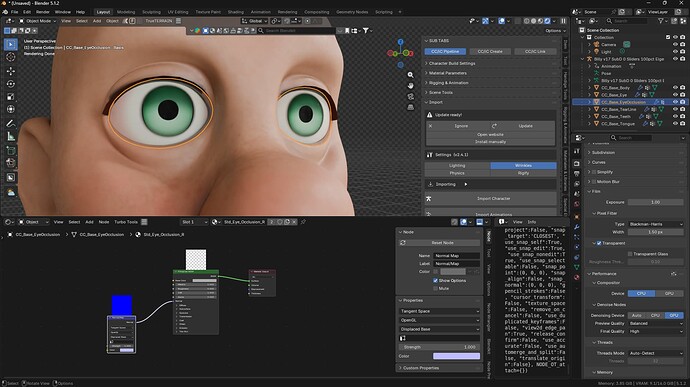Click the outliner filter funnel icon
This screenshot has width=690, height=387.
pyautogui.click(x=661, y=21)
